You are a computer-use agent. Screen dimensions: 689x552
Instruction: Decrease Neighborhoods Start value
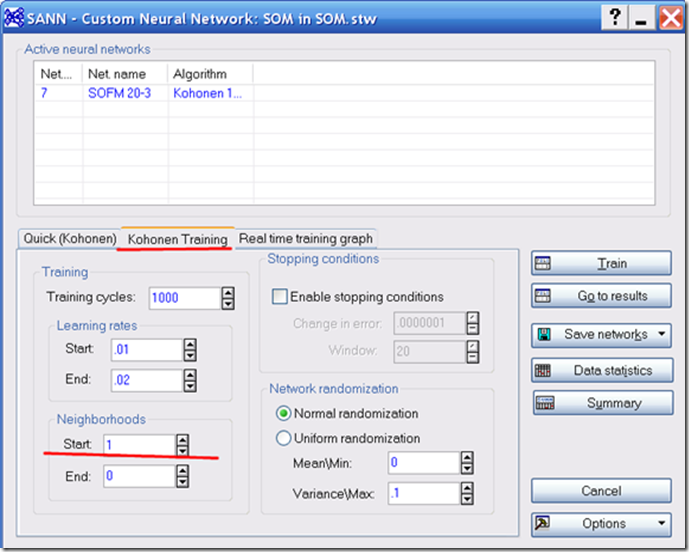182,451
